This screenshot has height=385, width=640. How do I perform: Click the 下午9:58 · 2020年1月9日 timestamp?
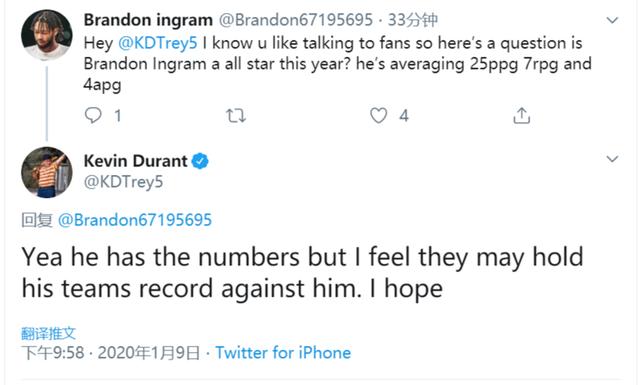pyautogui.click(x=111, y=353)
